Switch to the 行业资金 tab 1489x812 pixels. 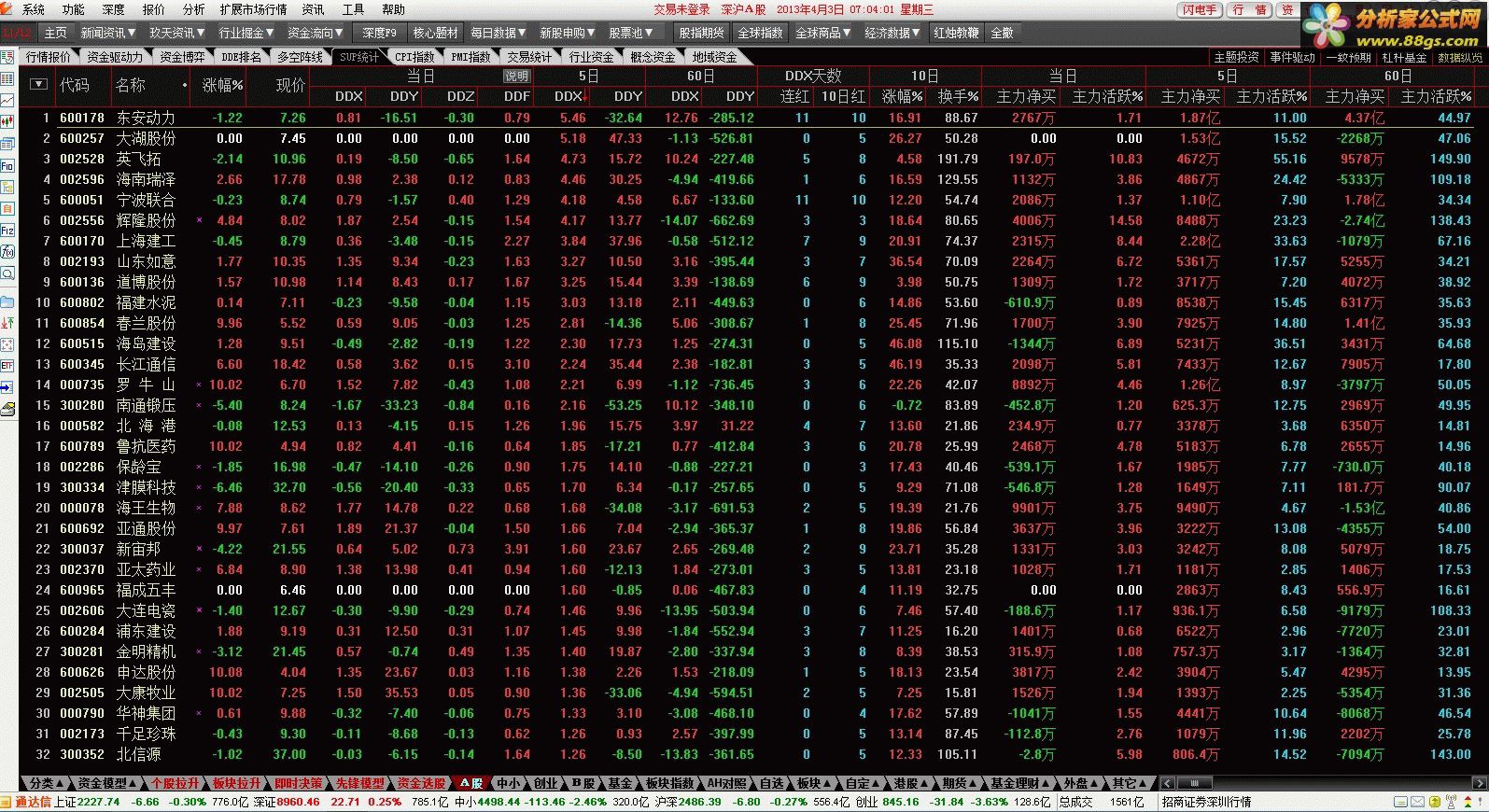tap(592, 57)
